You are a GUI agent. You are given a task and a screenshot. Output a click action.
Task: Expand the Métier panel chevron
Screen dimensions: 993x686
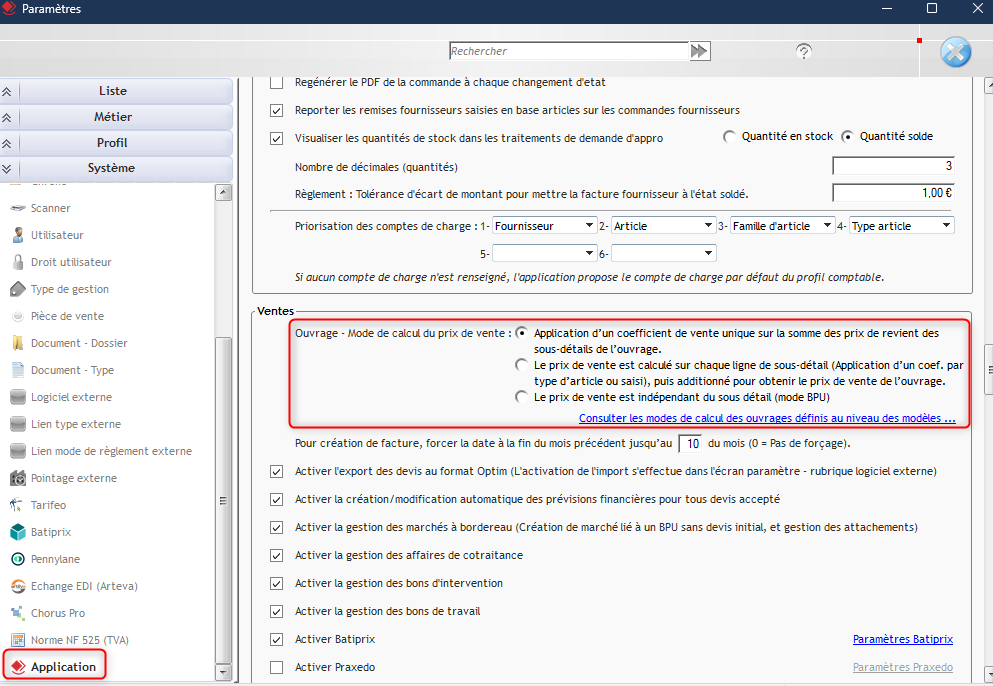(7, 117)
